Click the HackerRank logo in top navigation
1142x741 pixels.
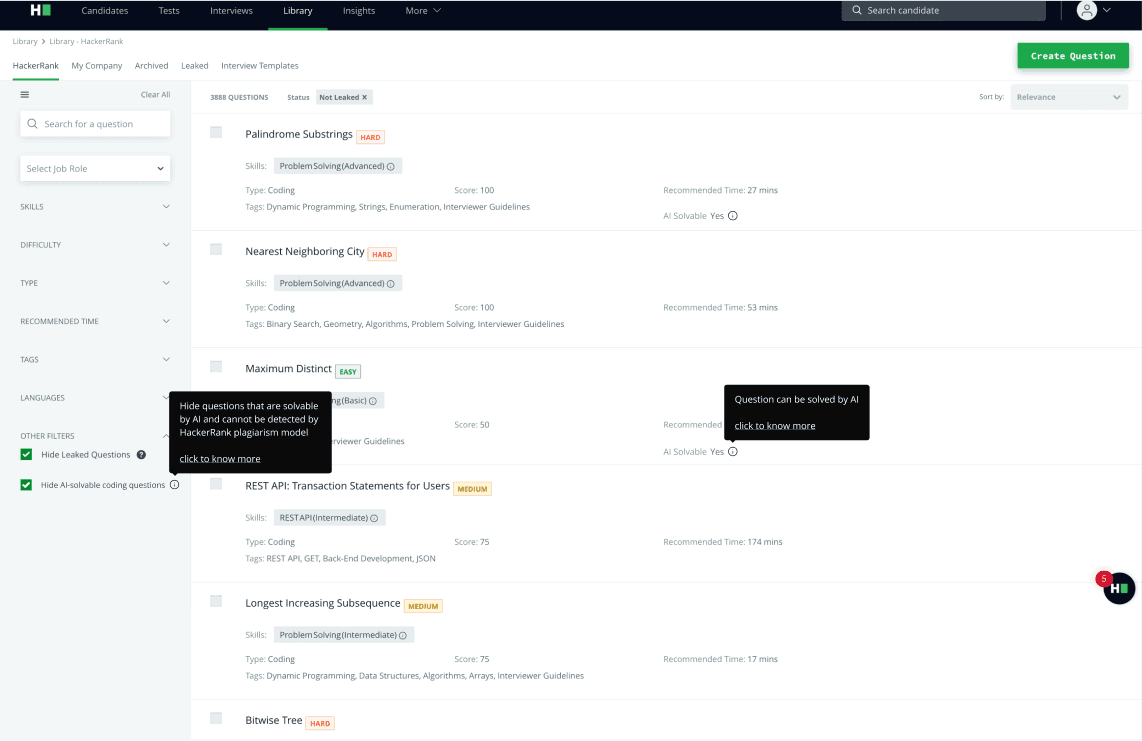coord(40,10)
